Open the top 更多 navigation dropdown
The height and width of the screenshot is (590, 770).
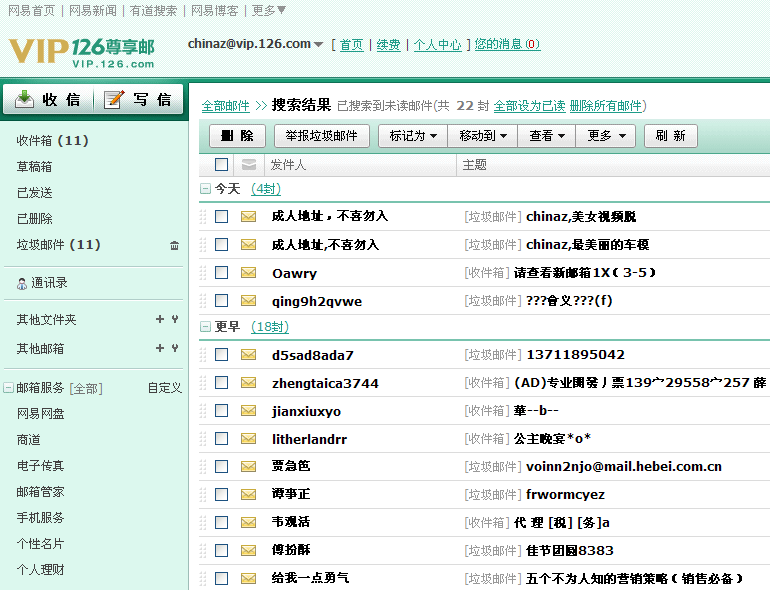269,10
